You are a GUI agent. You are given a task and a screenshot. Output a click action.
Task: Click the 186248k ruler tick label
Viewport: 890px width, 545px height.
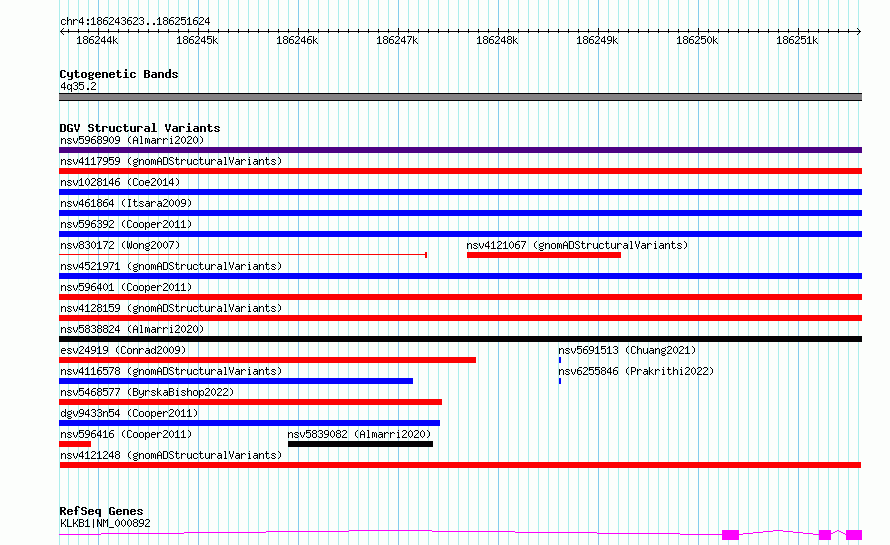click(x=497, y=40)
